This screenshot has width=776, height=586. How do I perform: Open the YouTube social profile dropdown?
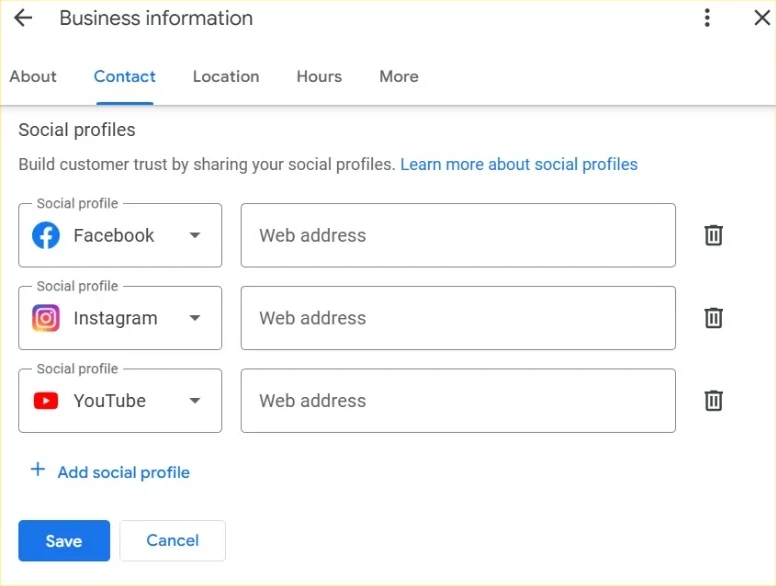(x=120, y=400)
